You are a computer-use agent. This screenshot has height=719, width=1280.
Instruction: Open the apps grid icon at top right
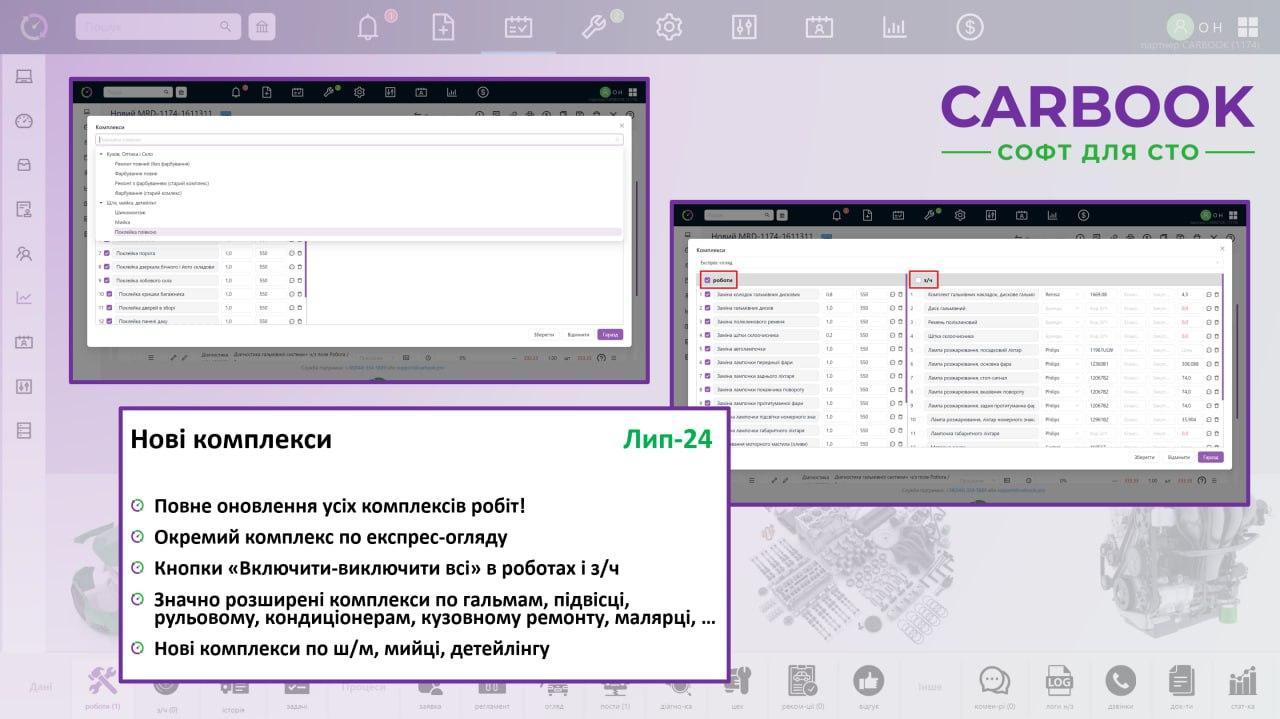coord(1248,27)
